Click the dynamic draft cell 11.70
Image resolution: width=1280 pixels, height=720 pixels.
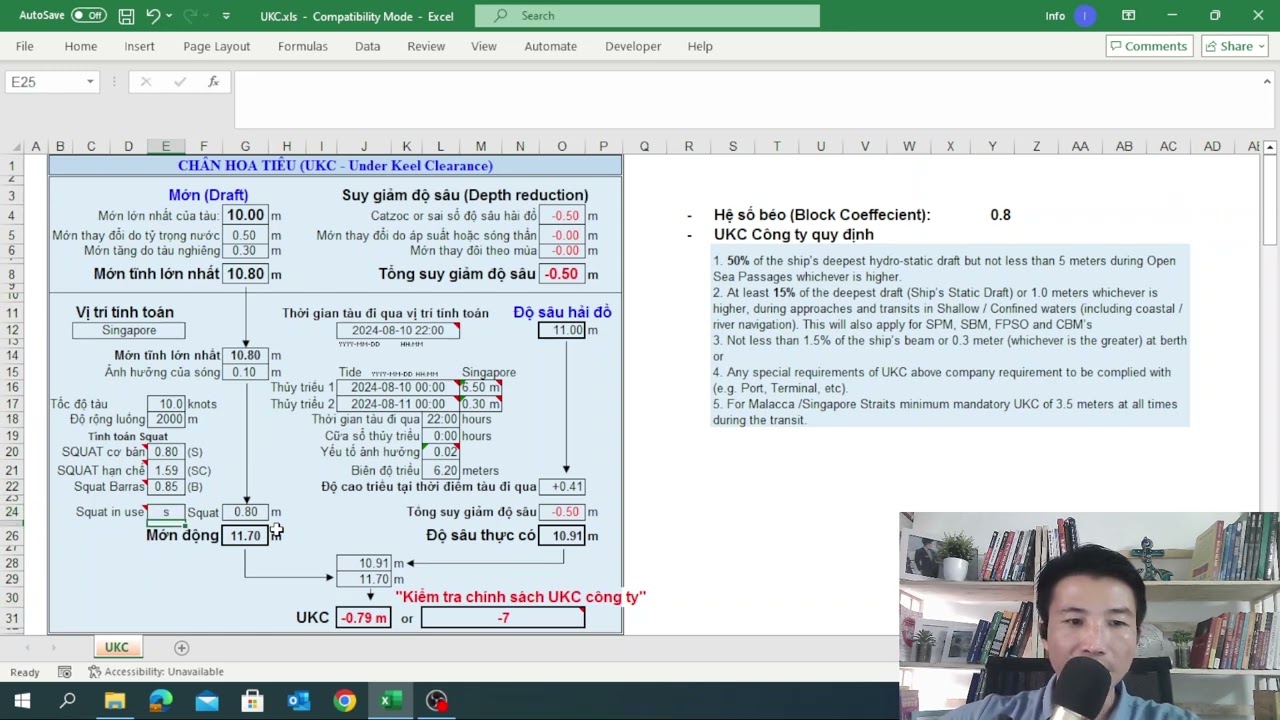point(246,536)
